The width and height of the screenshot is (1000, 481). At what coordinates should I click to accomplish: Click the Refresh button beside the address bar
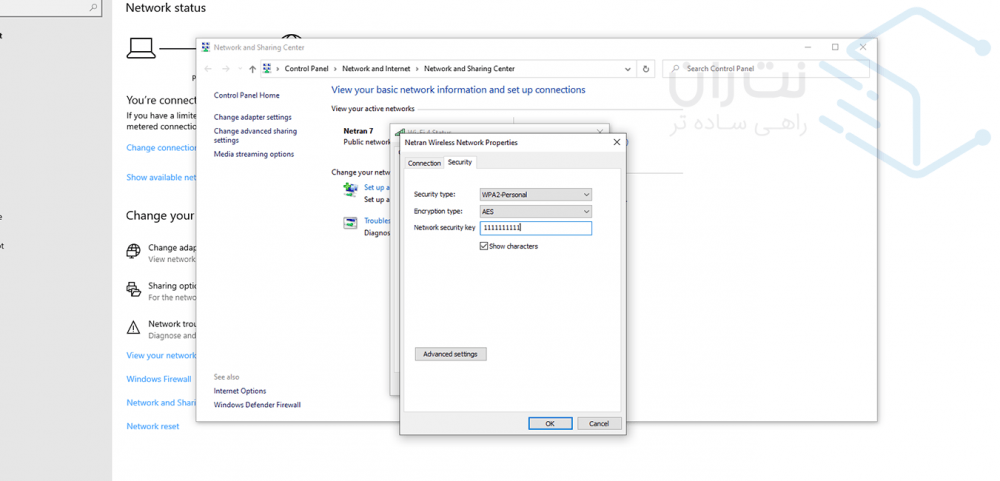646,69
